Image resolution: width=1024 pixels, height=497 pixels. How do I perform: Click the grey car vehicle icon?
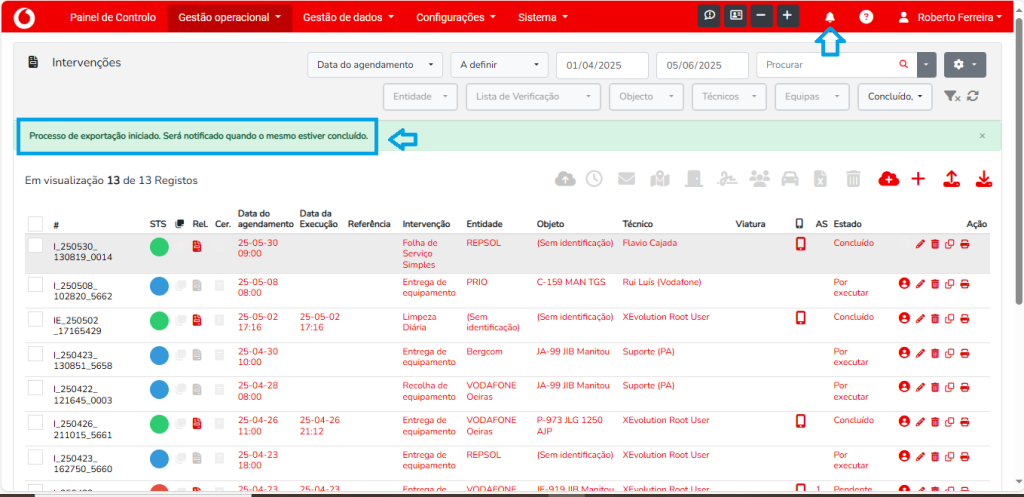click(x=790, y=179)
